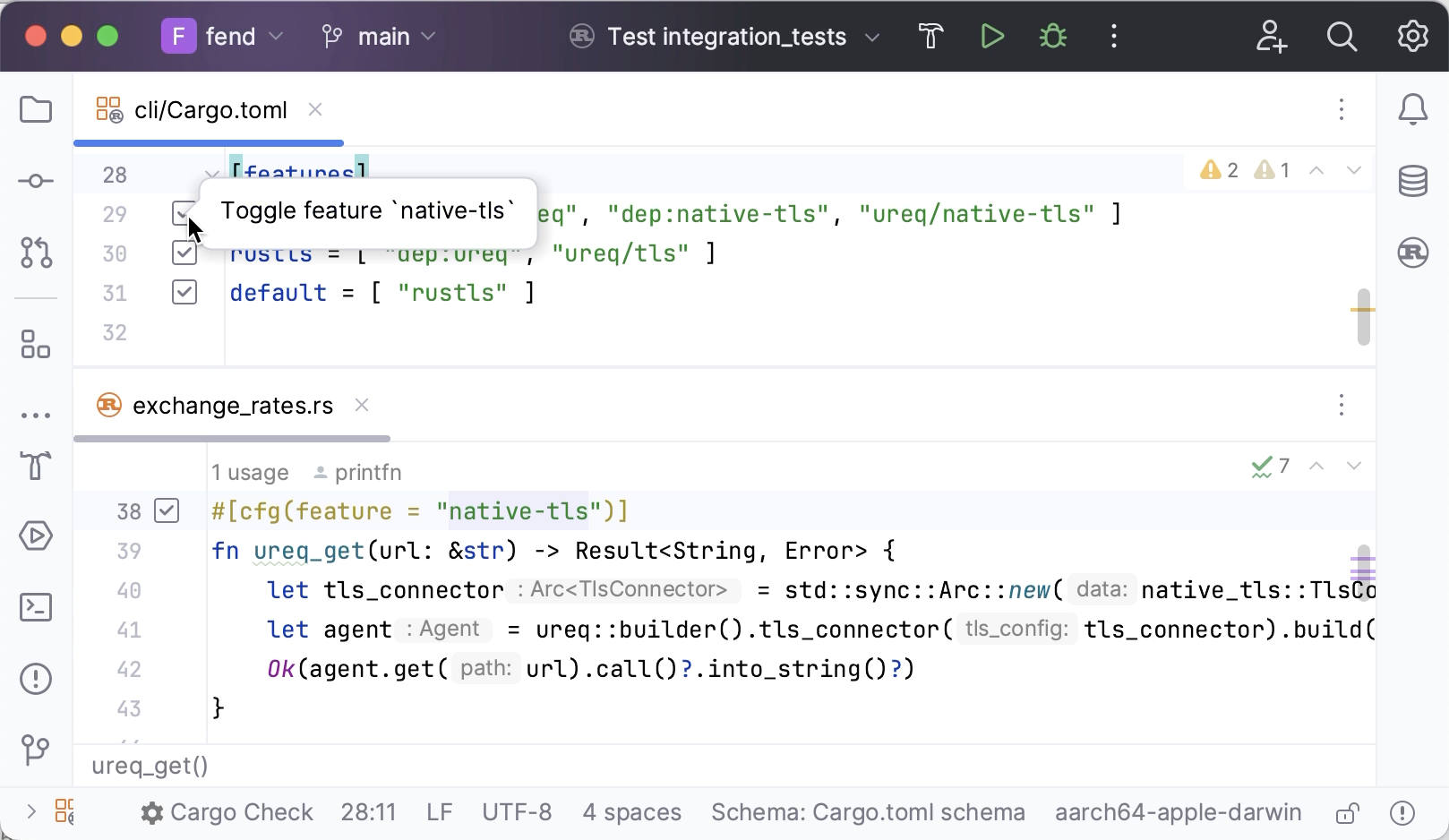Toggle the rustls feature checkbox on line 30
This screenshot has width=1449, height=840.
click(x=184, y=253)
